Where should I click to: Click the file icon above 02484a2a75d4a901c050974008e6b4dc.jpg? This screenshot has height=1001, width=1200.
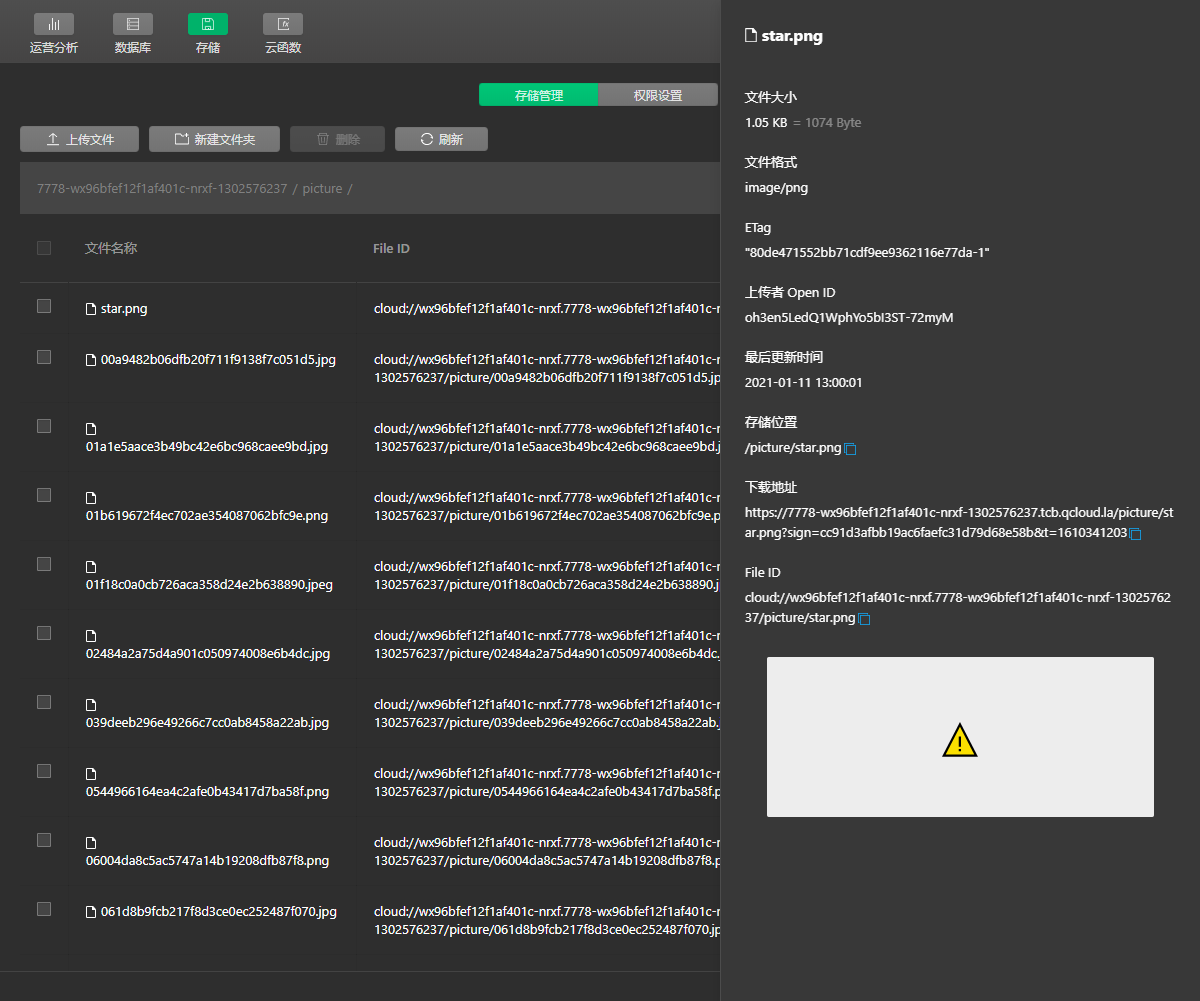pos(91,635)
